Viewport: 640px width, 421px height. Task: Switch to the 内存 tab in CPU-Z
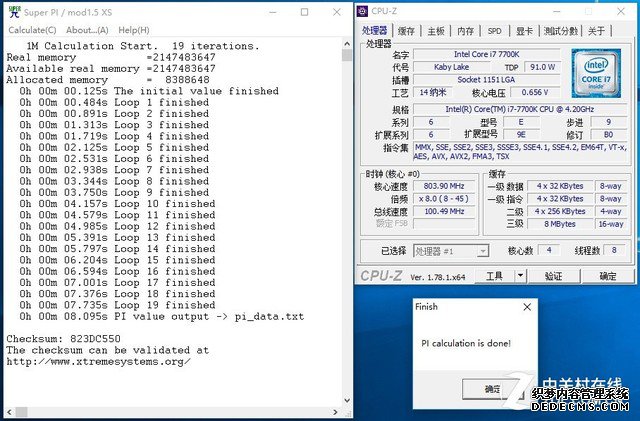coord(465,31)
